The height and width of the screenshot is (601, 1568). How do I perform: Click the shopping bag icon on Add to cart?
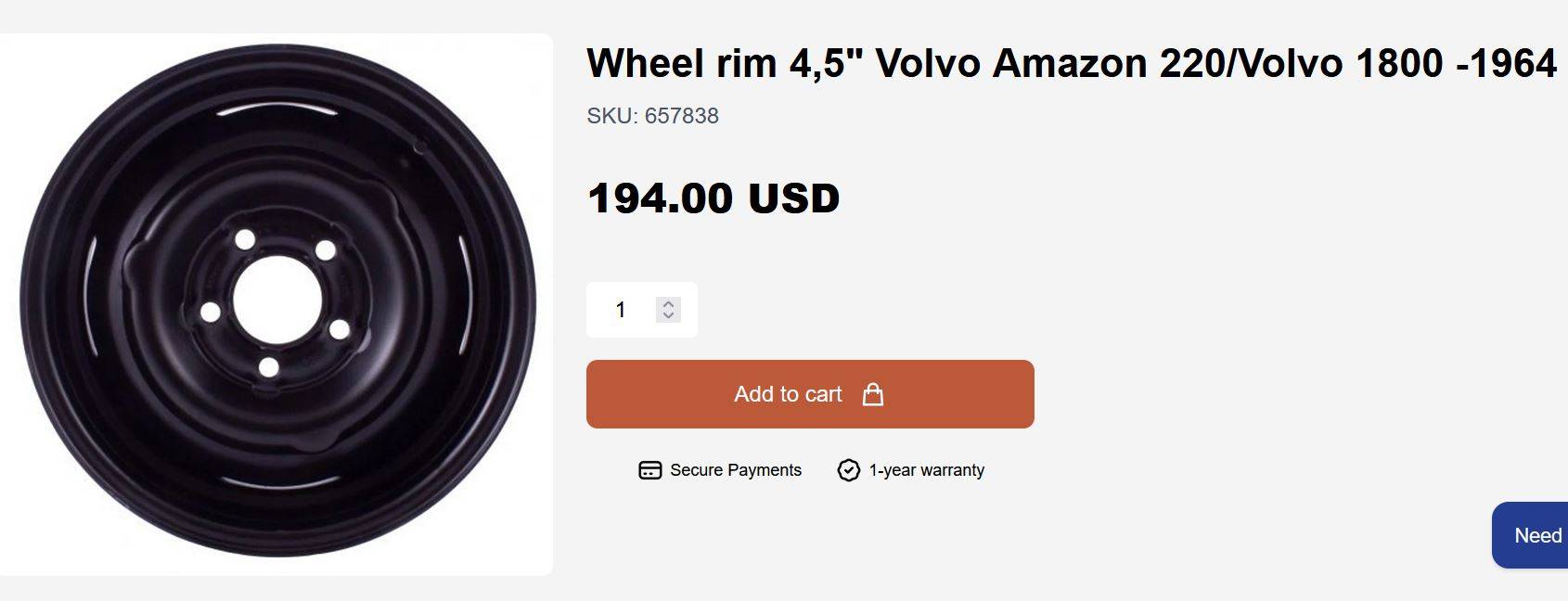[872, 394]
